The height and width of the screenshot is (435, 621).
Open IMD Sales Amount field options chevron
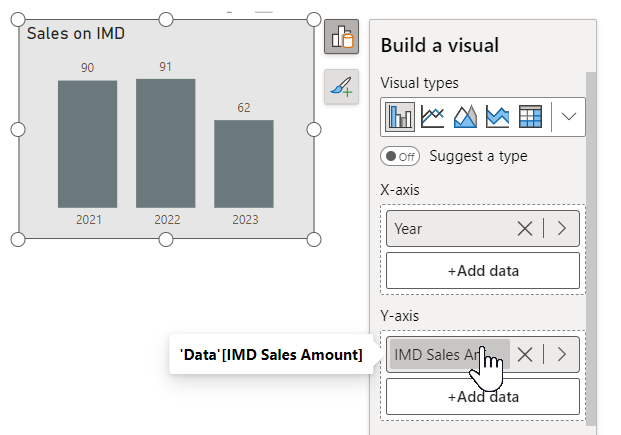pyautogui.click(x=561, y=354)
